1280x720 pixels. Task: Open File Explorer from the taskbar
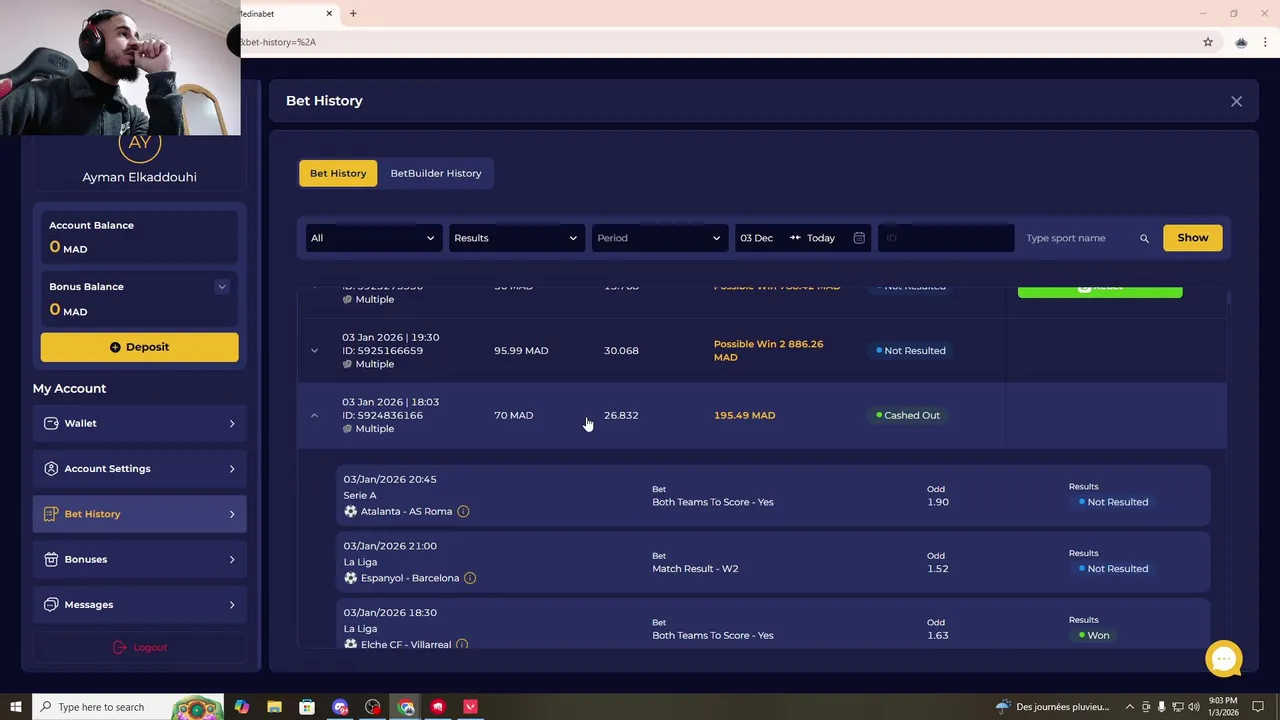point(274,707)
